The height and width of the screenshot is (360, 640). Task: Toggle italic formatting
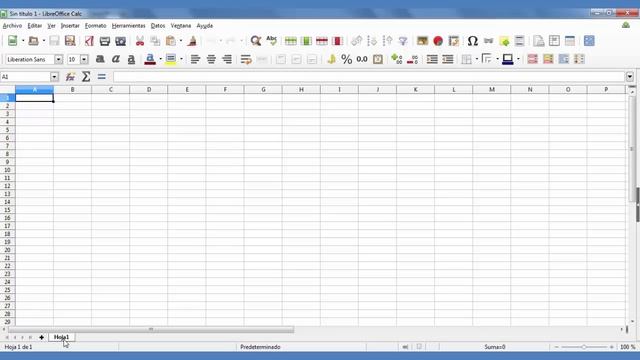click(116, 60)
